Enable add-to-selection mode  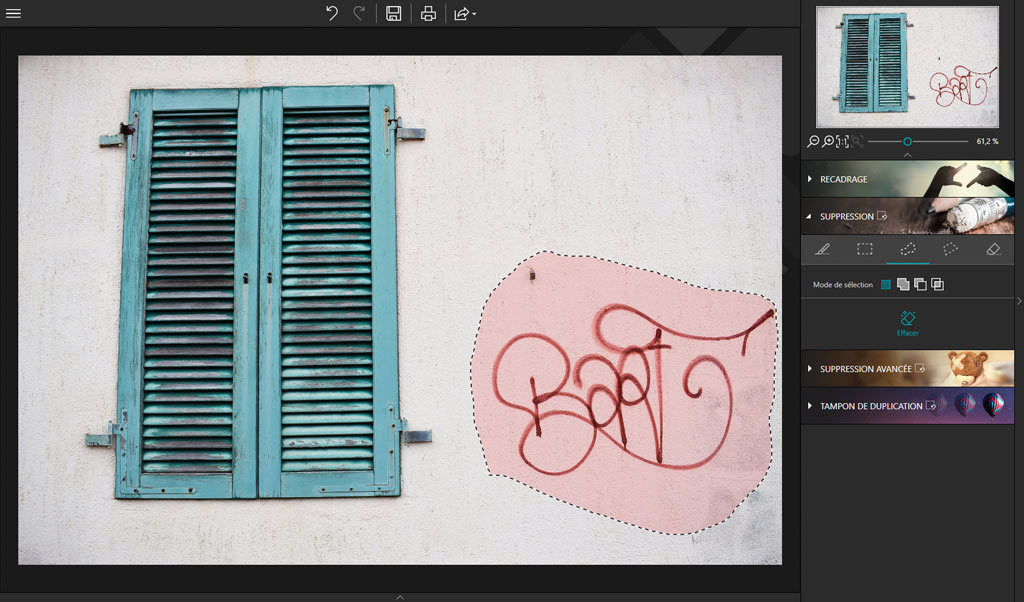[903, 285]
